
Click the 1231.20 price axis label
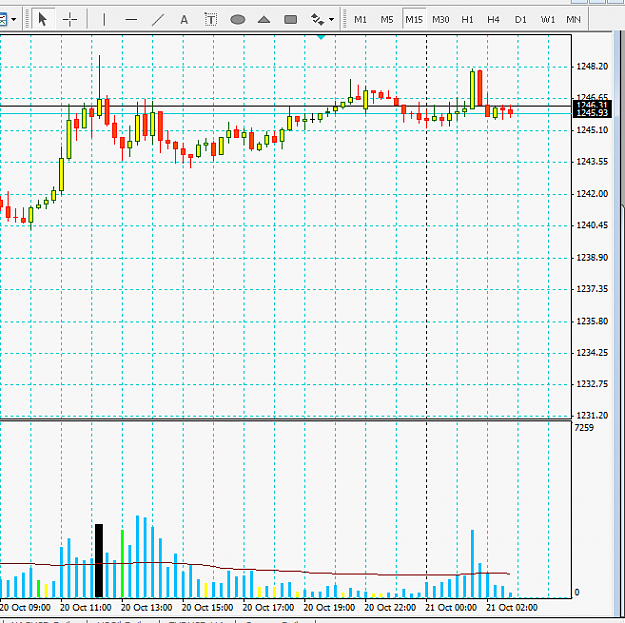[x=592, y=415]
